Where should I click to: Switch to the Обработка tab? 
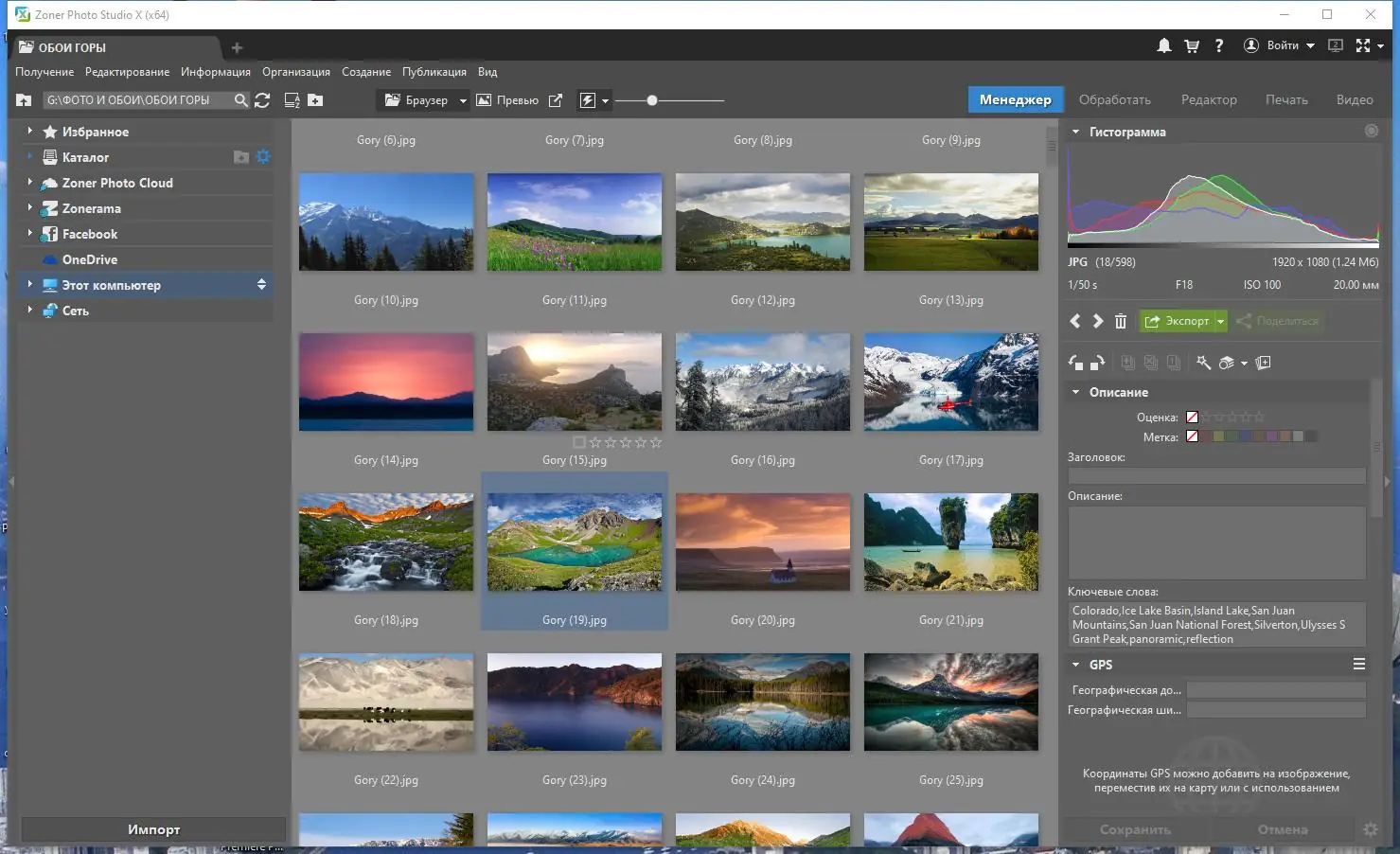tap(1115, 98)
